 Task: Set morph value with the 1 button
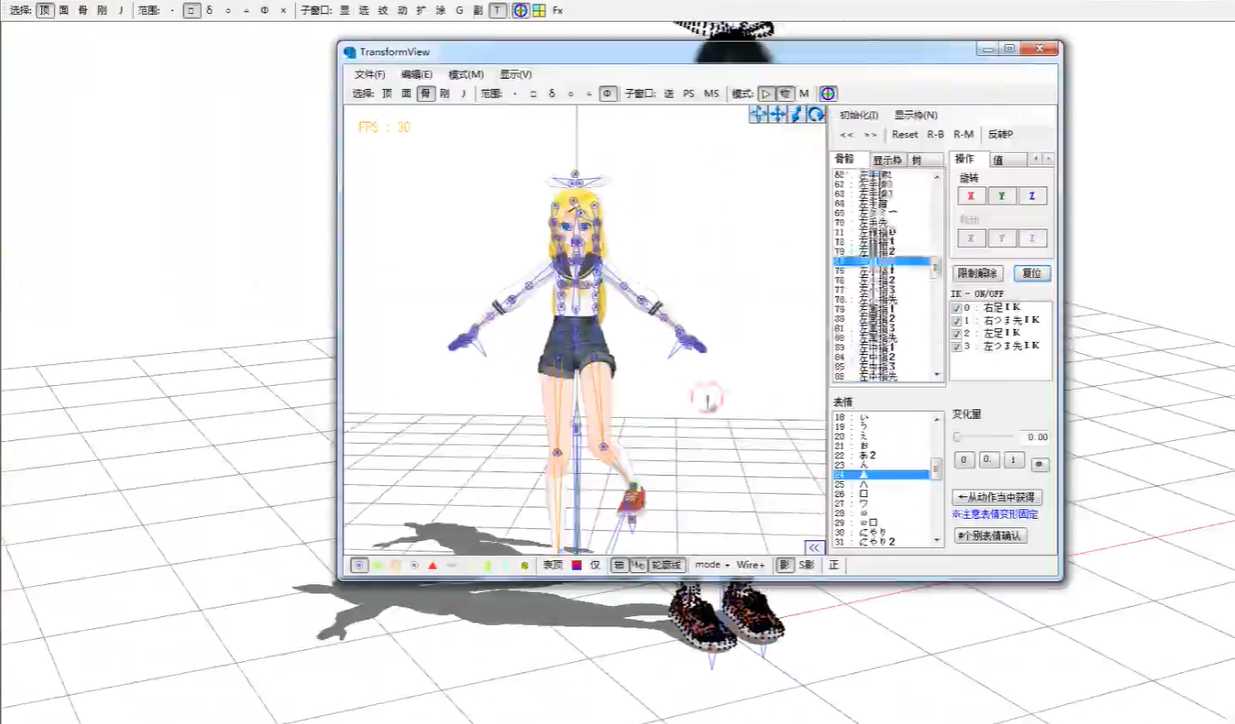pos(1014,461)
